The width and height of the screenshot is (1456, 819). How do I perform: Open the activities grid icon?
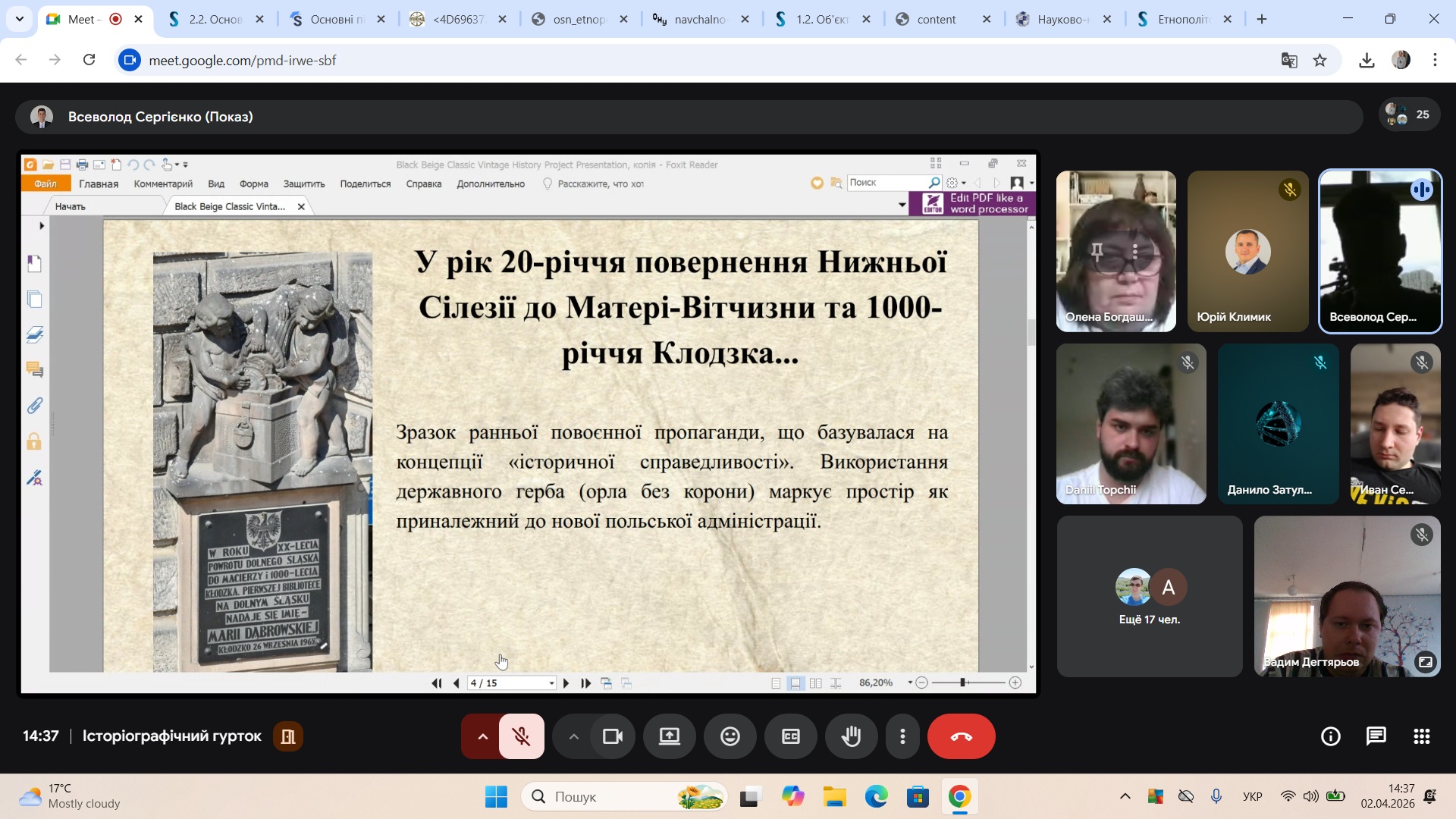pos(1421,736)
